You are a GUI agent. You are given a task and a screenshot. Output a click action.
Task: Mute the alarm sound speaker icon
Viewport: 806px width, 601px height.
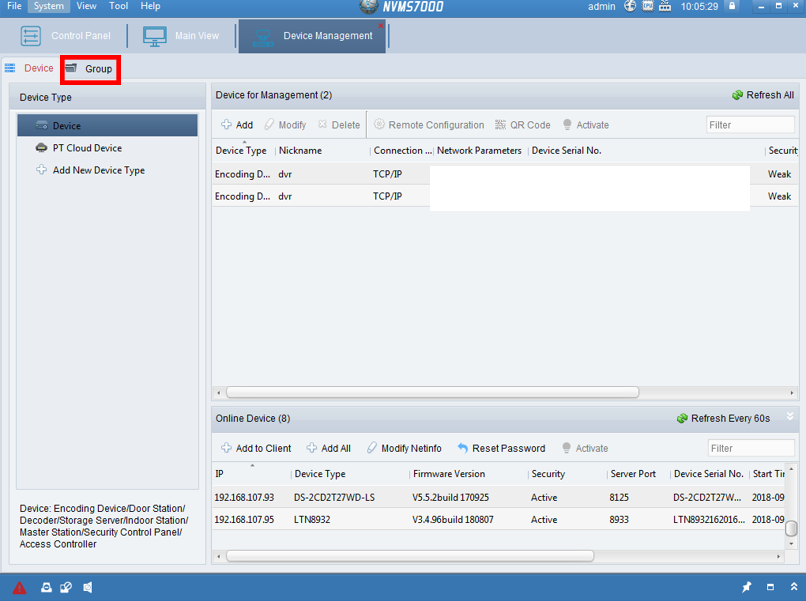[88, 587]
